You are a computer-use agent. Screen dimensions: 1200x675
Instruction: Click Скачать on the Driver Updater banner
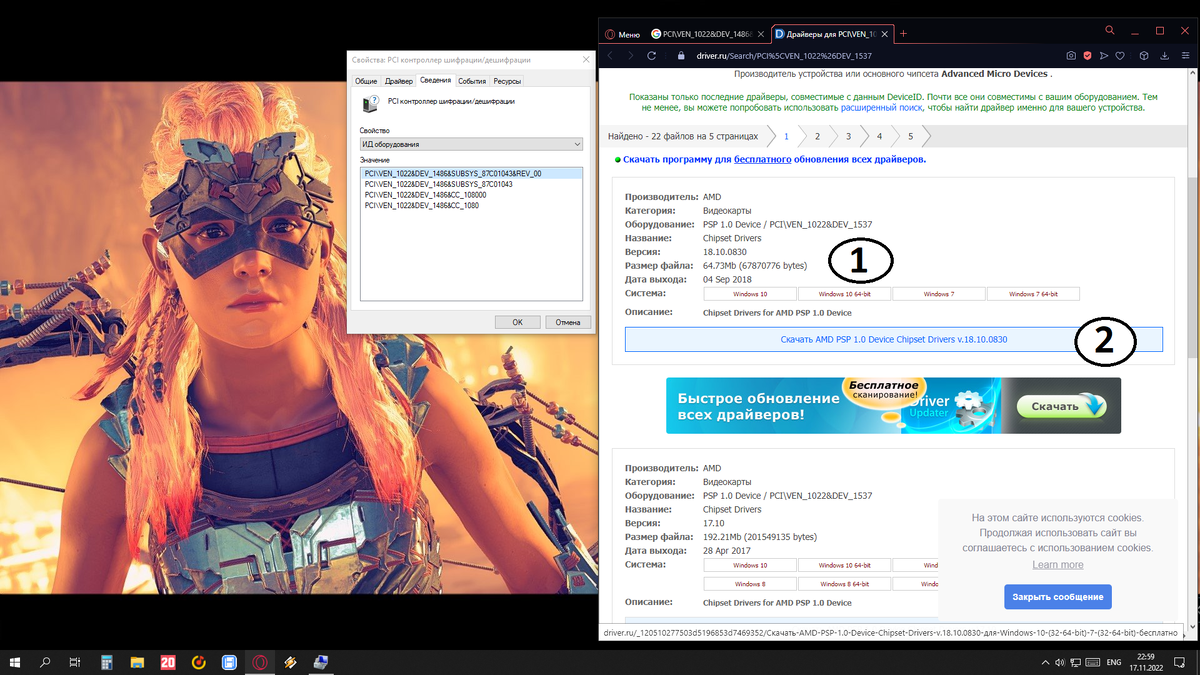point(1062,406)
